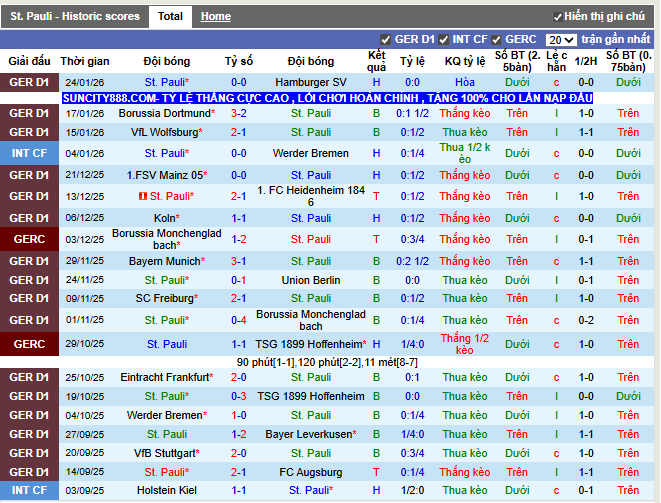Click the GERC league label on 03/12/25

pos(30,239)
